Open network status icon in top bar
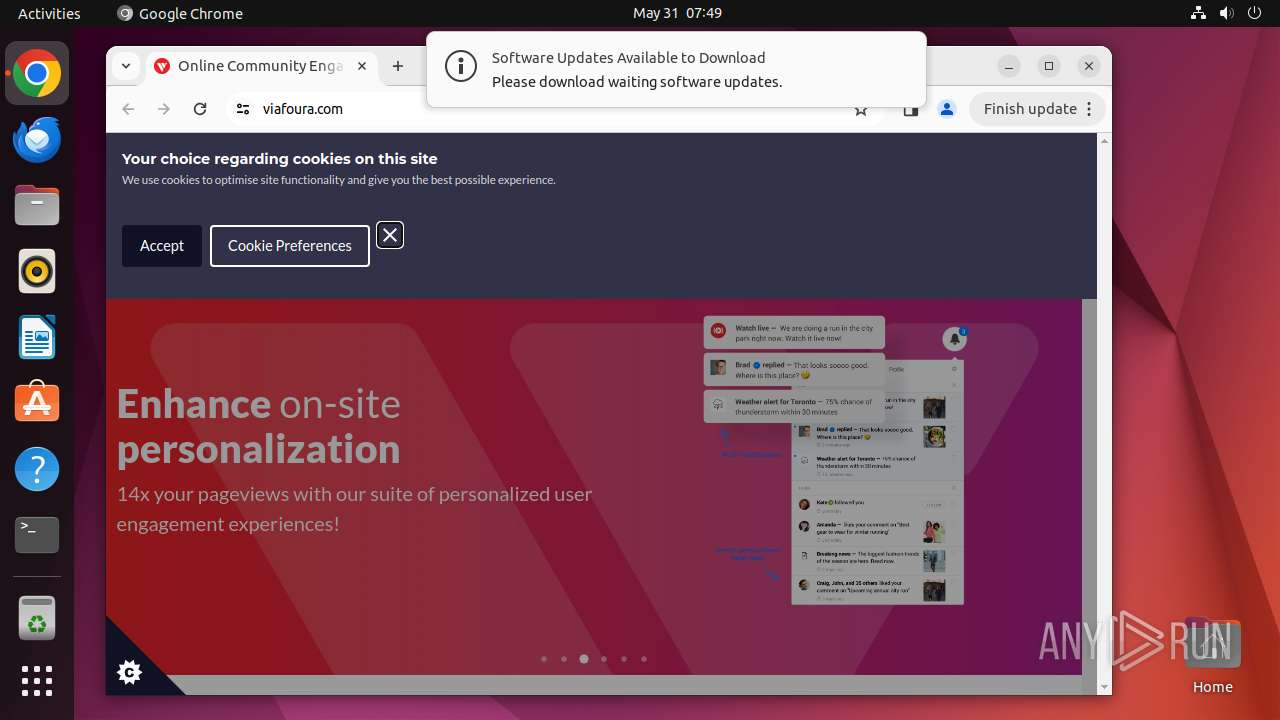The height and width of the screenshot is (720, 1280). pyautogui.click(x=1199, y=13)
